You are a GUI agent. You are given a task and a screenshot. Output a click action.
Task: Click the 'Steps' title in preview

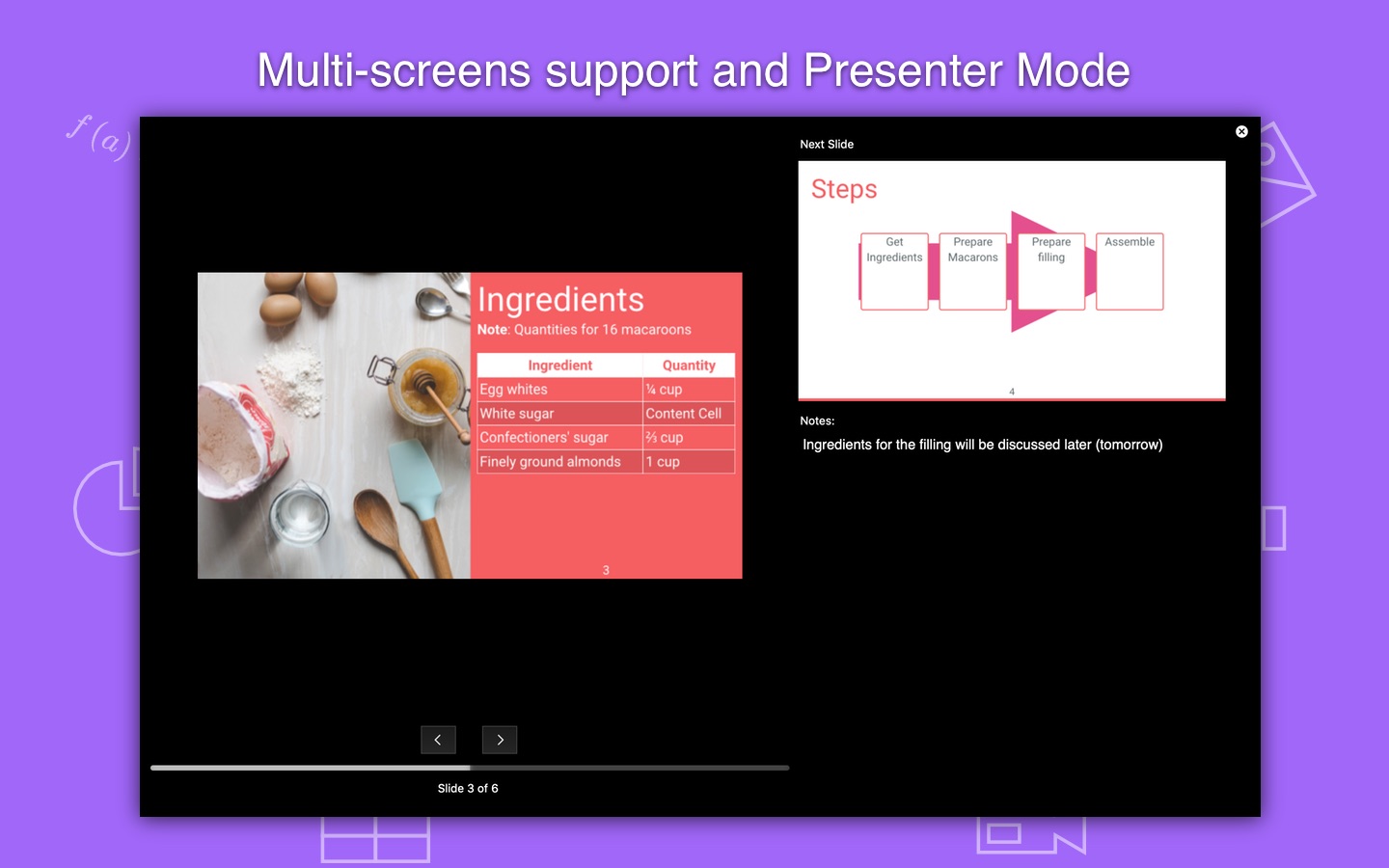(x=844, y=189)
